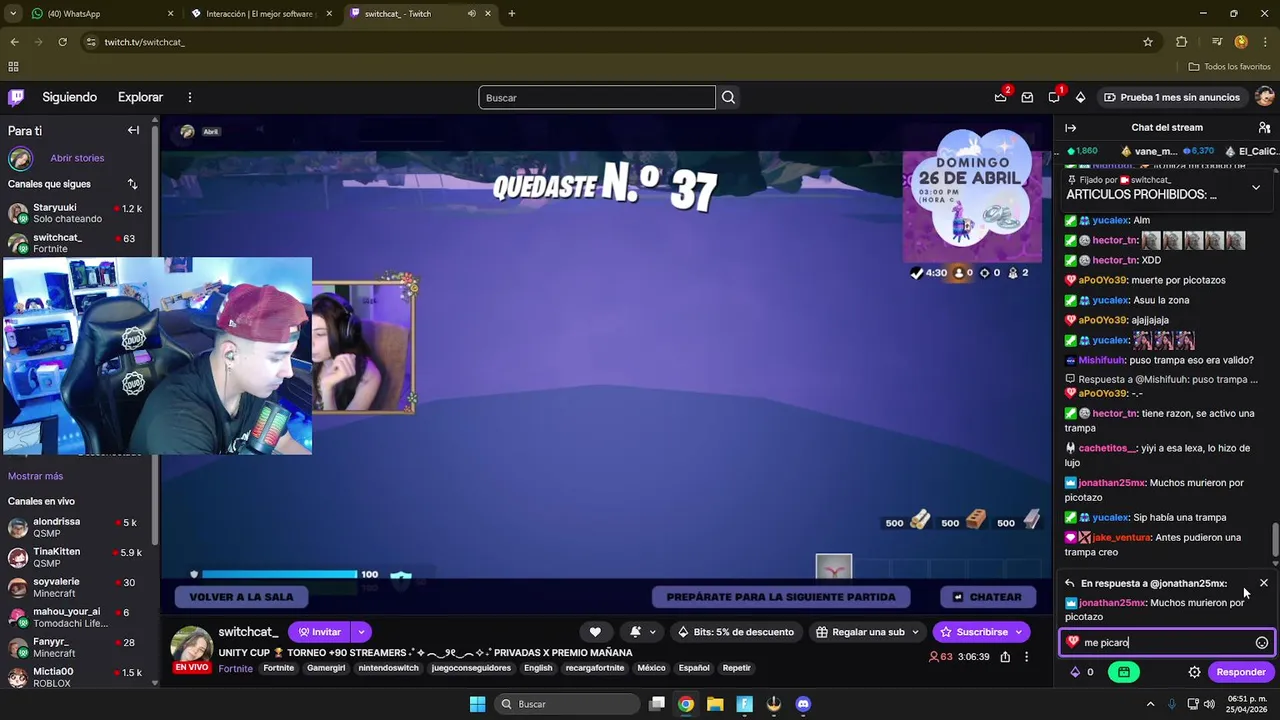1280x720 pixels.
Task: Open the Explorar navigation item
Action: click(140, 97)
